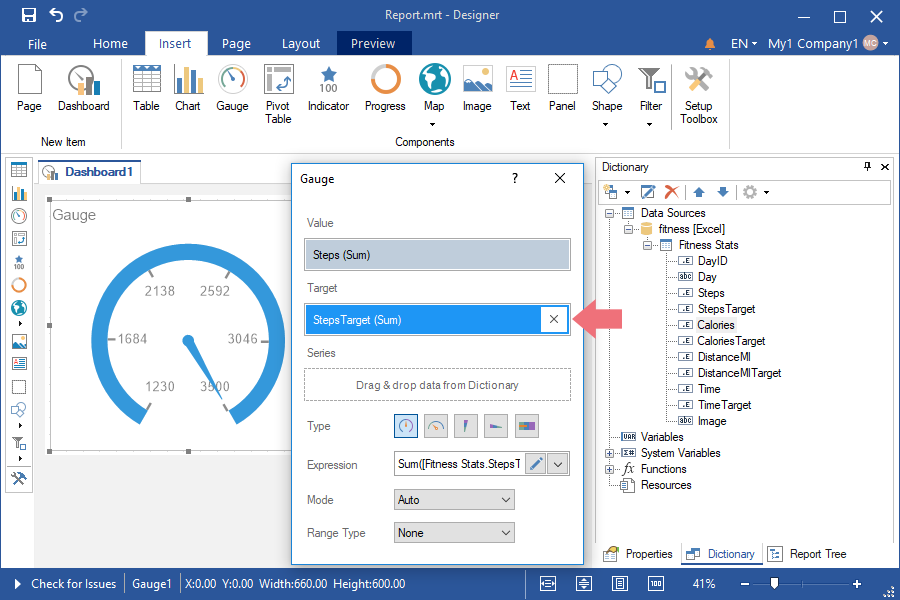The image size is (900, 600).
Task: Insert a Pivot Table component
Action: click(278, 94)
